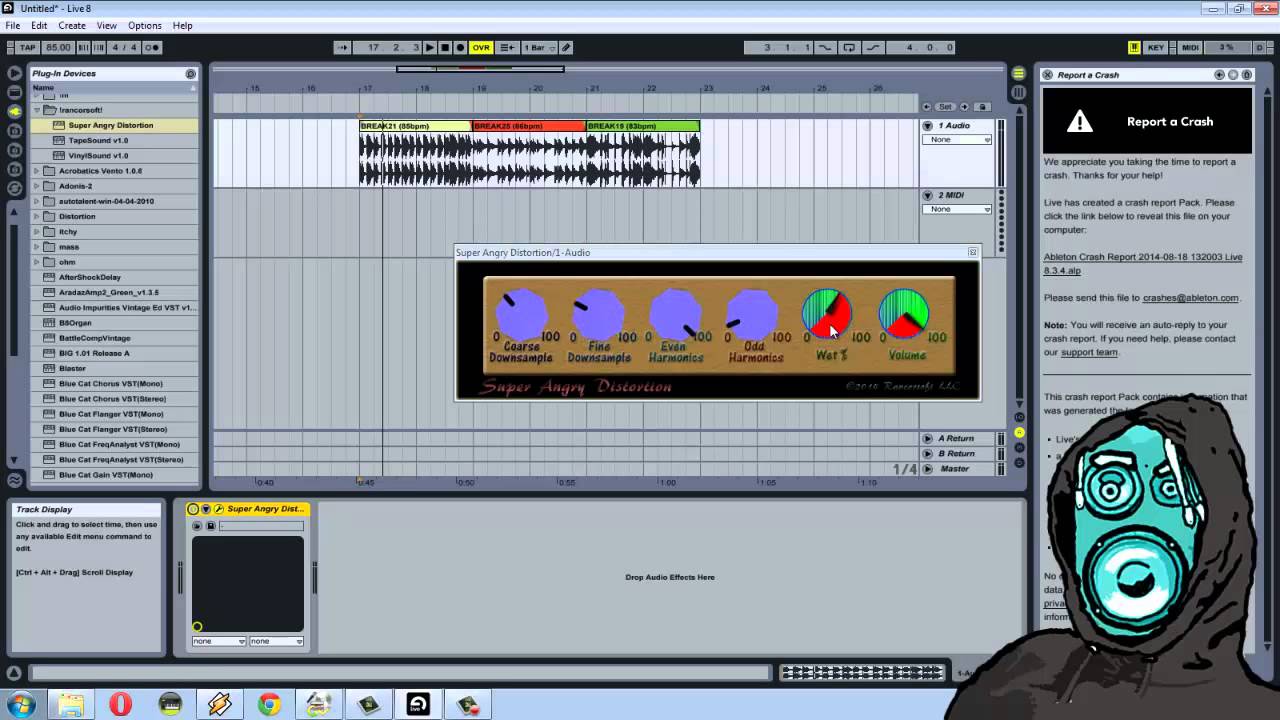This screenshot has height=720, width=1280.
Task: Close the Report a Crash panel
Action: coord(1047,75)
